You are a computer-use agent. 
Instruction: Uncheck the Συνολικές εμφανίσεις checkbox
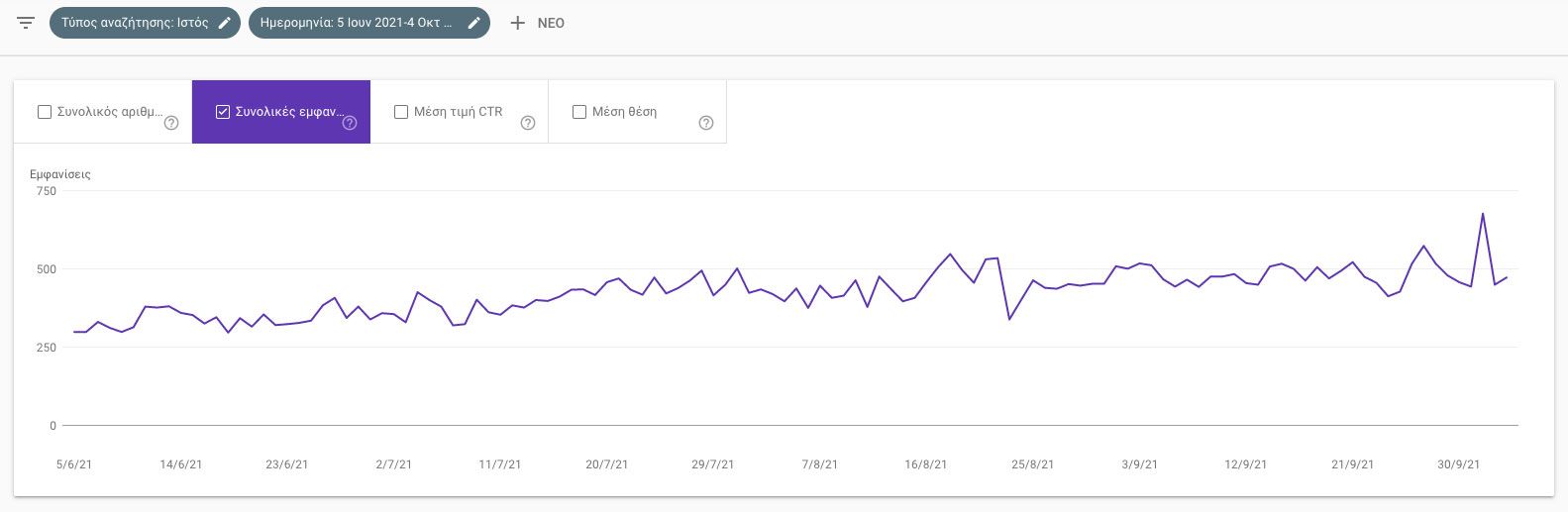pos(223,112)
